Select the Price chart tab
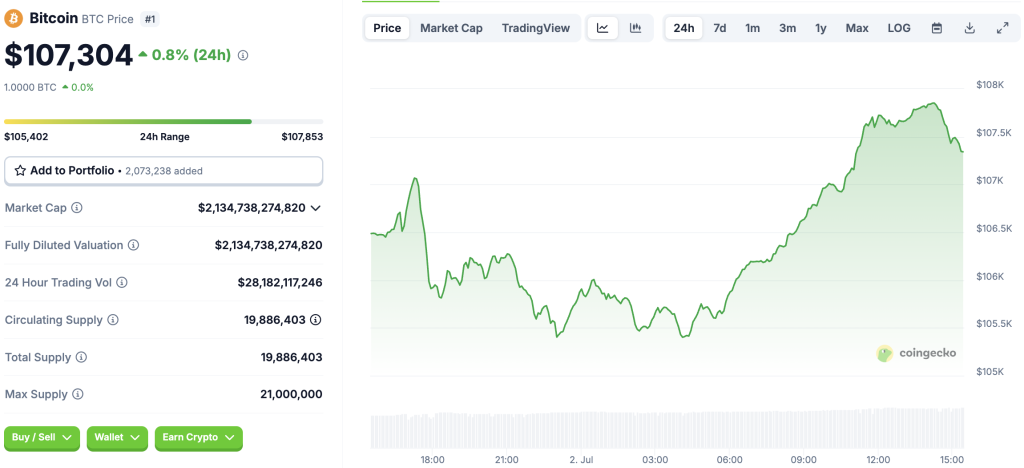 387,28
